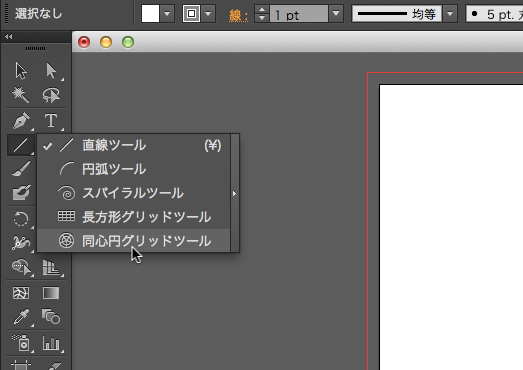Select the Direct Selection tool
This screenshot has width=523, height=370.
point(51,71)
